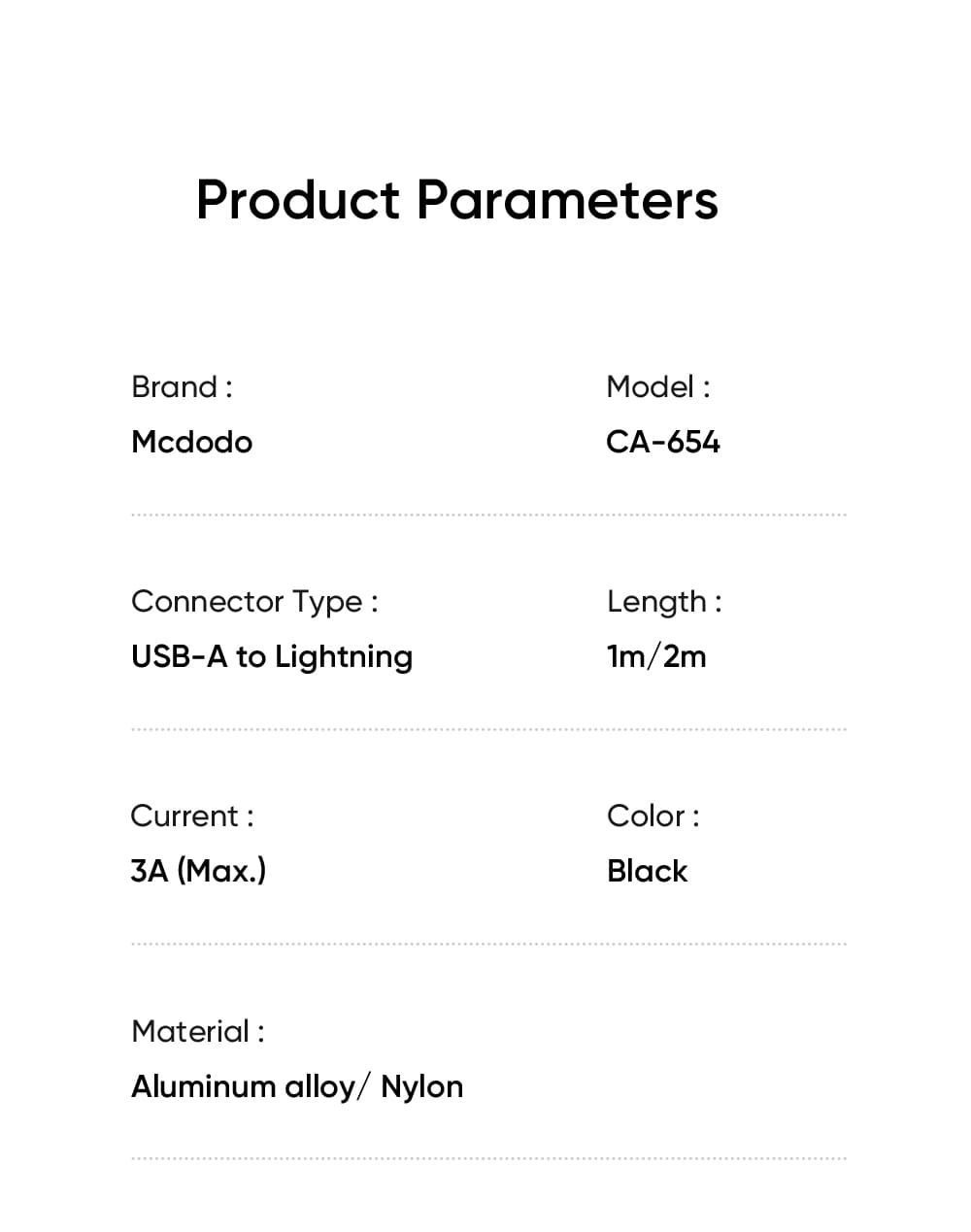Select the '3A (Max.)' current value
Image resolution: width=971 pixels, height=1232 pixels.
198,871
